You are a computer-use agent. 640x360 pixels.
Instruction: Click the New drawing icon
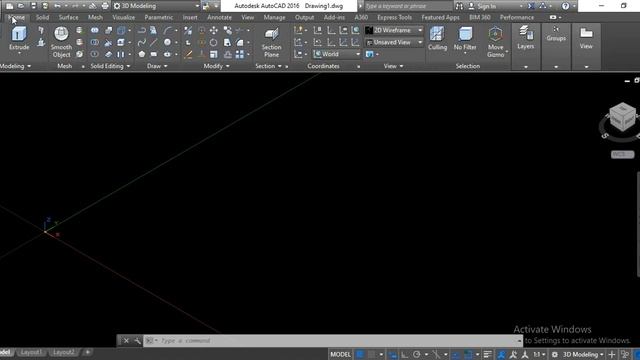pos(9,6)
